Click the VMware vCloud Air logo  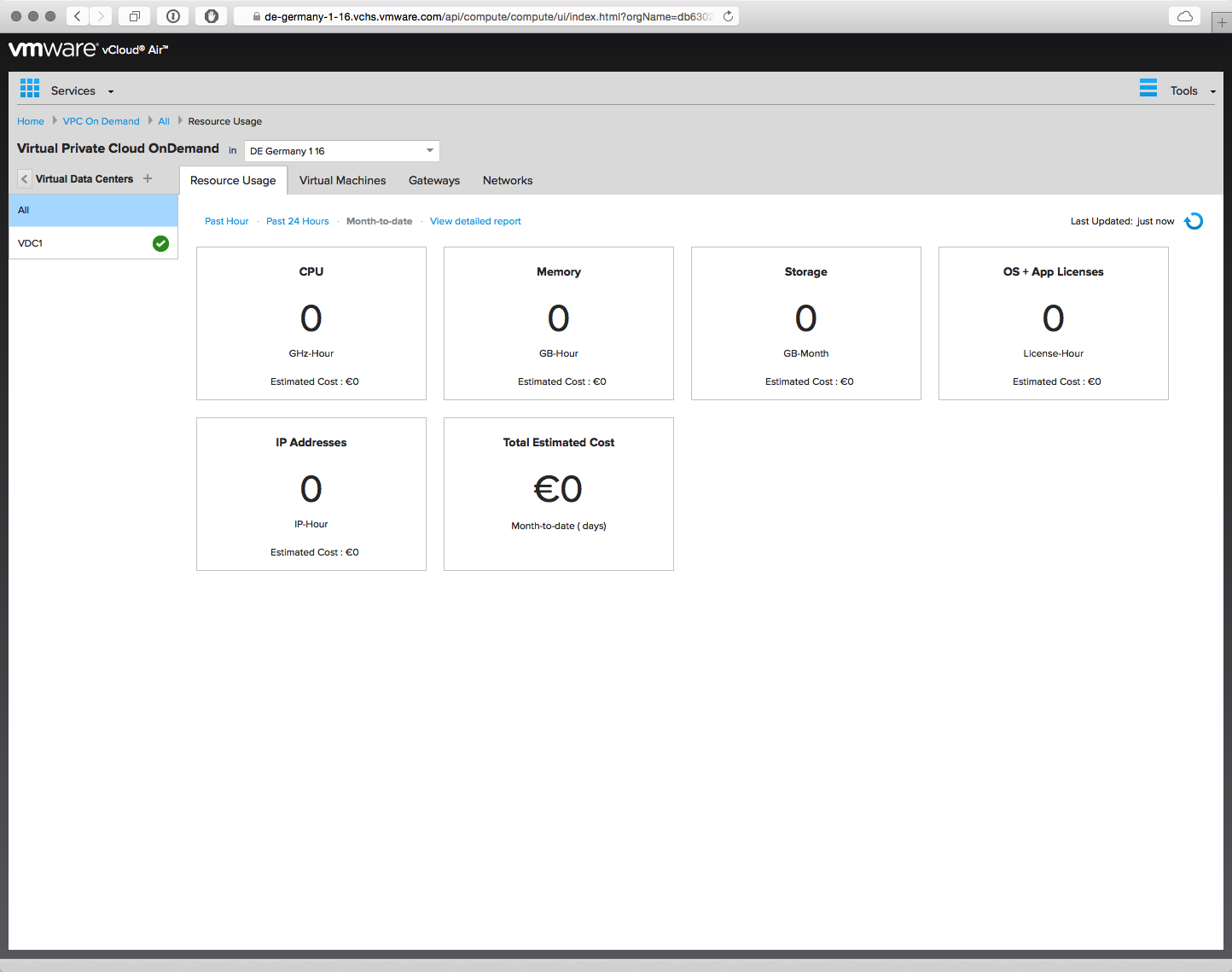coord(88,49)
